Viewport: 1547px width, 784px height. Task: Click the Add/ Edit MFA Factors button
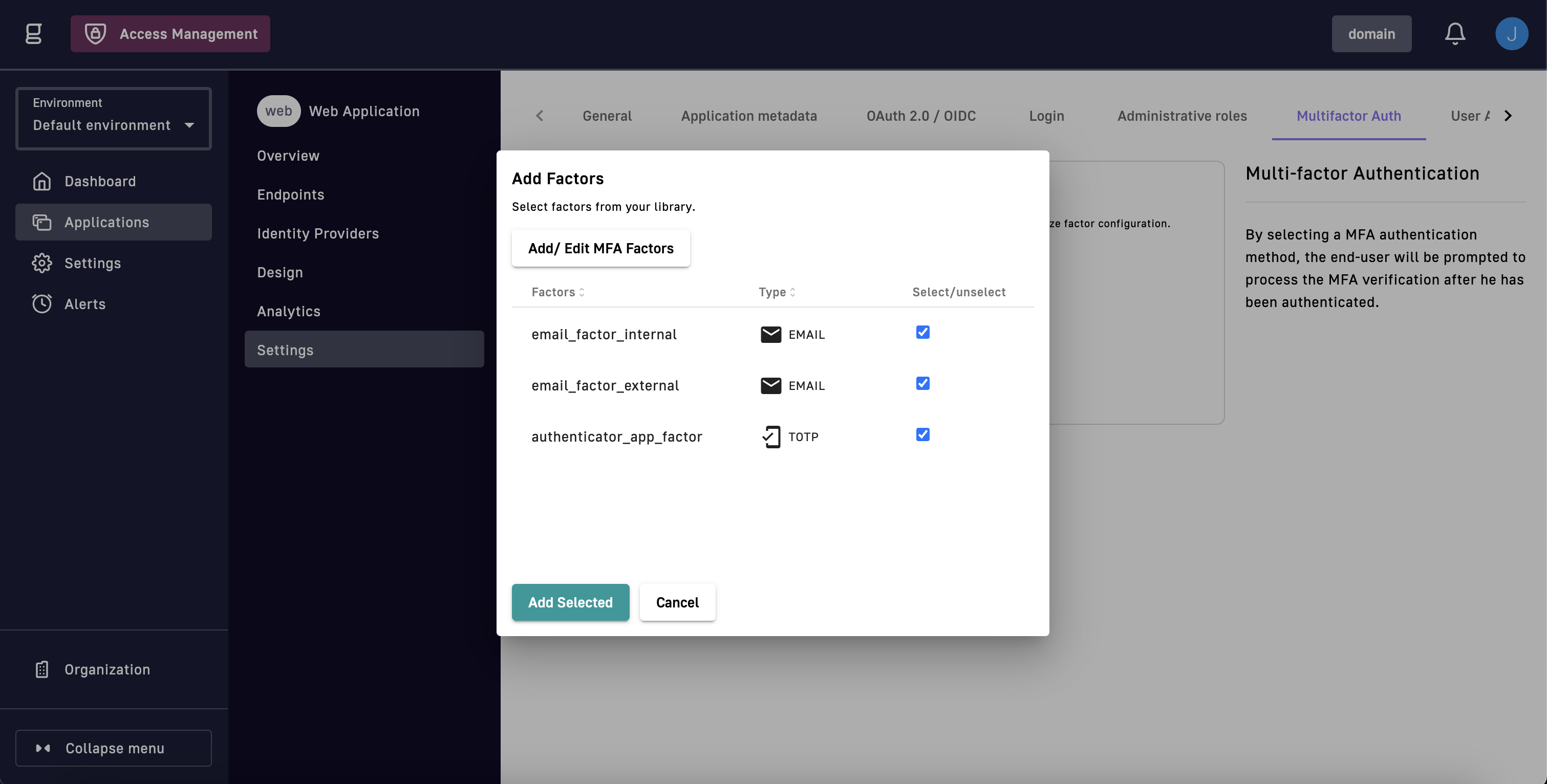tap(600, 249)
